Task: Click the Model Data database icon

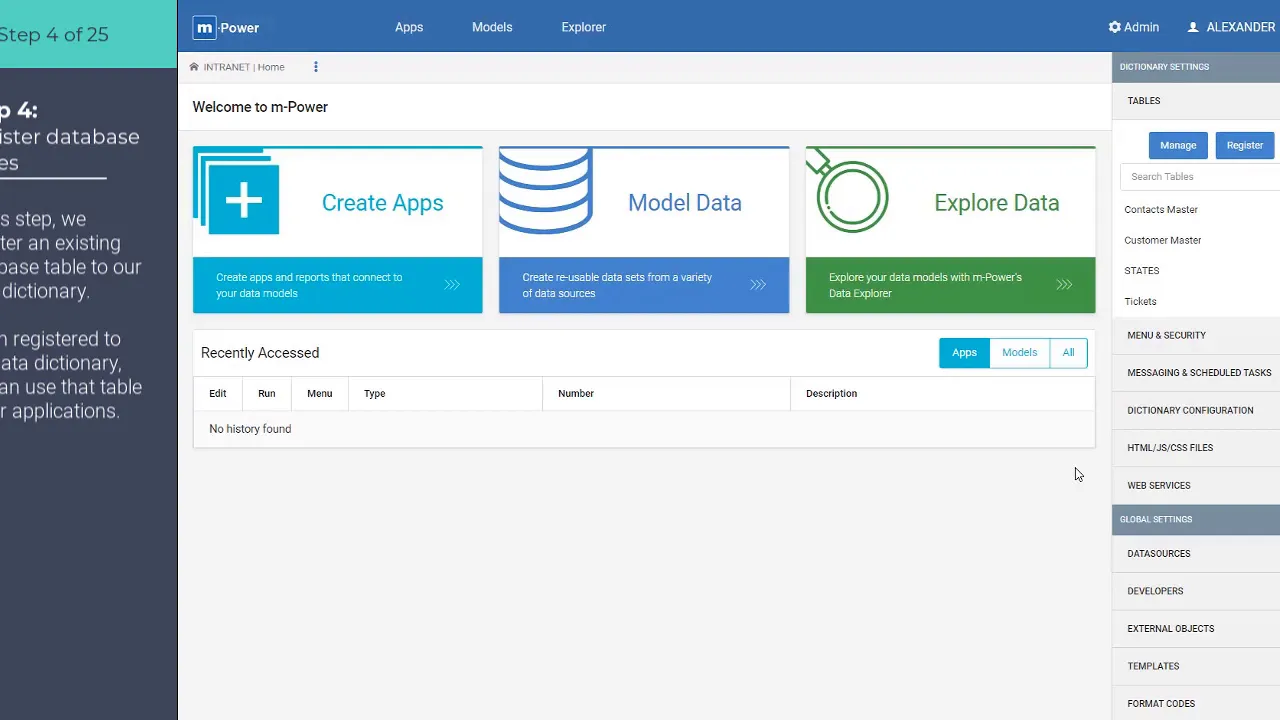Action: (546, 190)
